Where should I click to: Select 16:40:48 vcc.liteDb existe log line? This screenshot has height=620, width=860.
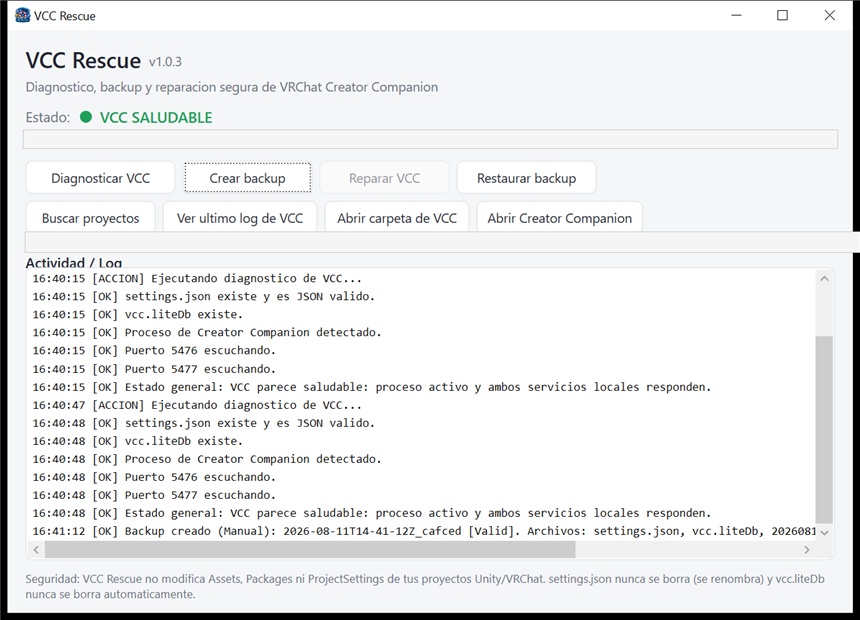pyautogui.click(x=137, y=441)
